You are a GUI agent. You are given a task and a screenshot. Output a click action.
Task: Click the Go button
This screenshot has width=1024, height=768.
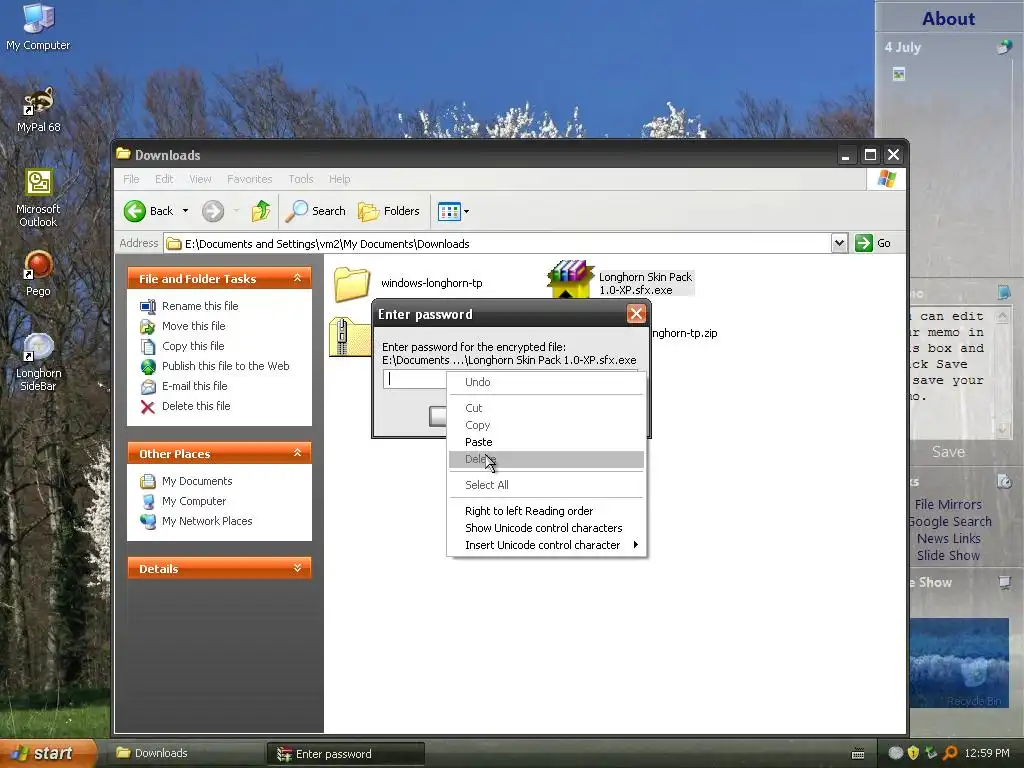[x=873, y=243]
